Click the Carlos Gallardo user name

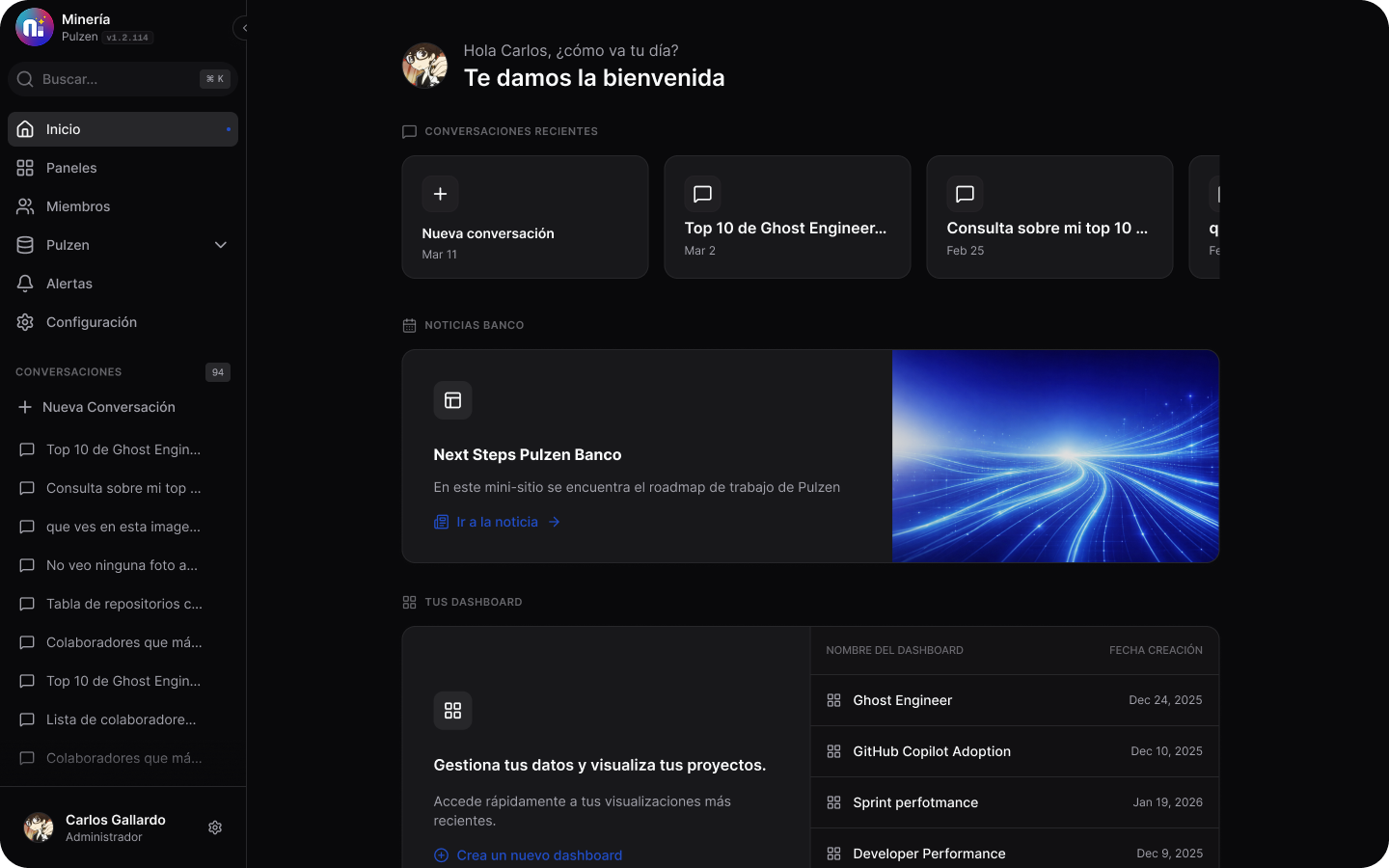[x=116, y=820]
